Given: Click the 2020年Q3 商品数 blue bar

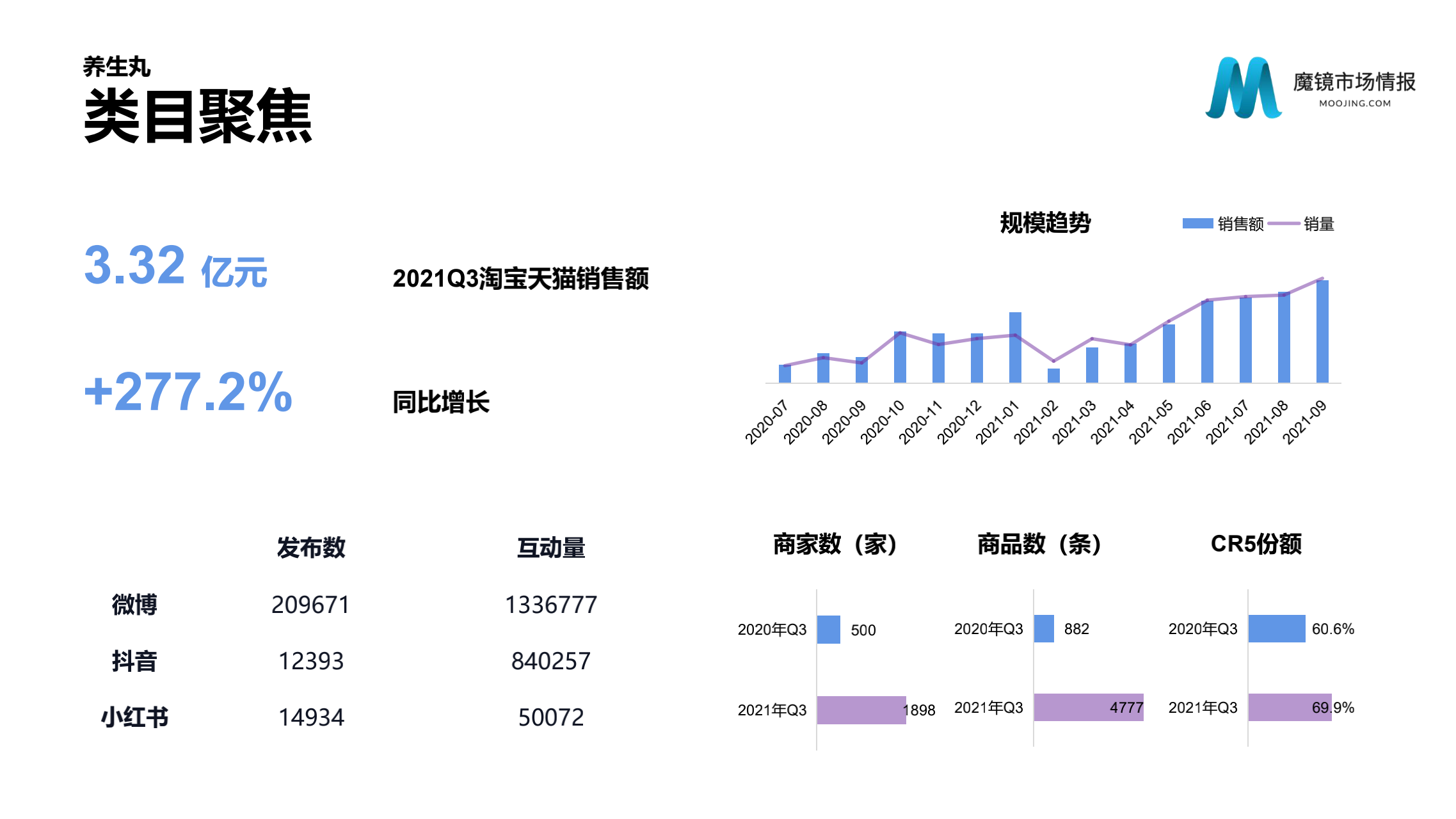Looking at the screenshot, I should pyautogui.click(x=1044, y=629).
